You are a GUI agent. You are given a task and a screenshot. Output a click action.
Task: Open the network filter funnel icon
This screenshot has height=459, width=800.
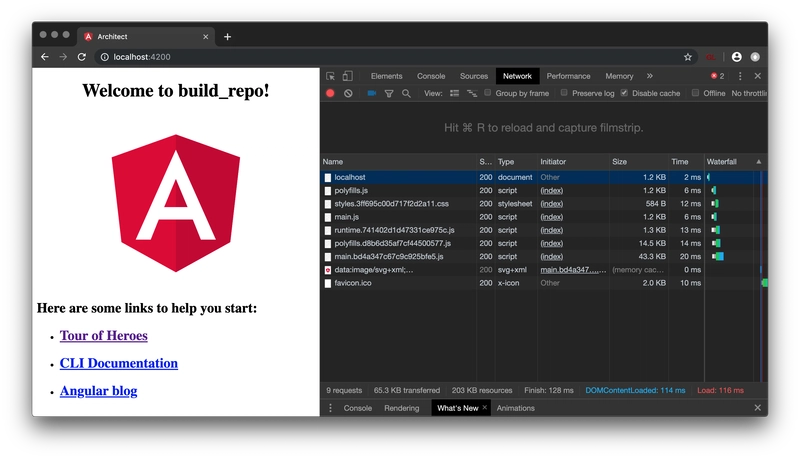[x=389, y=93]
